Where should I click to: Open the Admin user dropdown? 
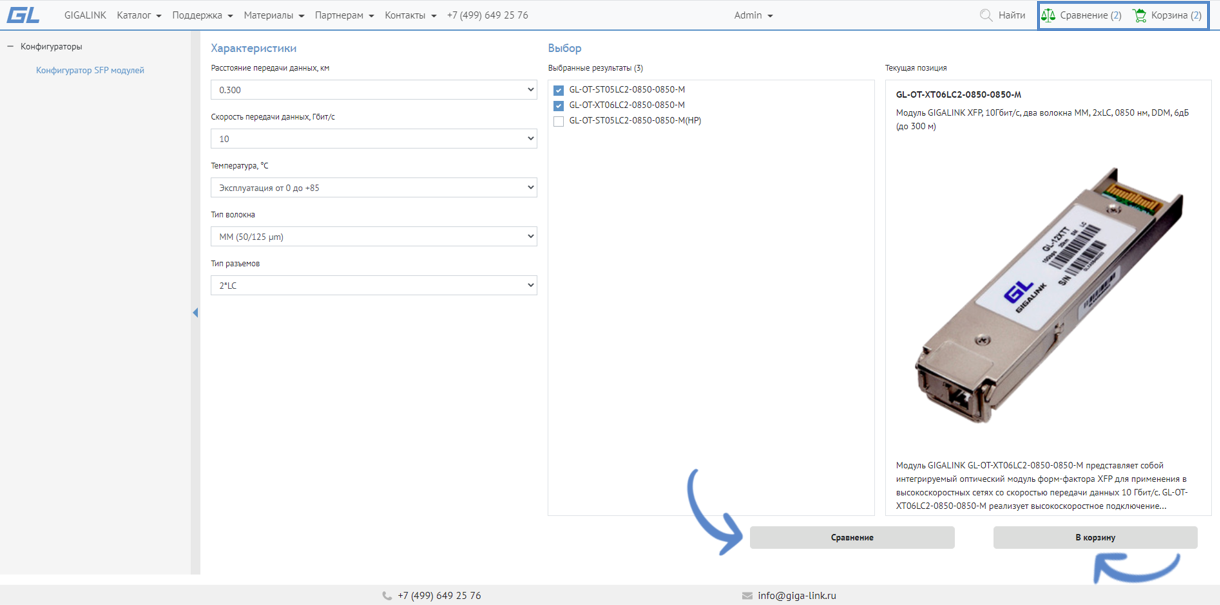753,15
